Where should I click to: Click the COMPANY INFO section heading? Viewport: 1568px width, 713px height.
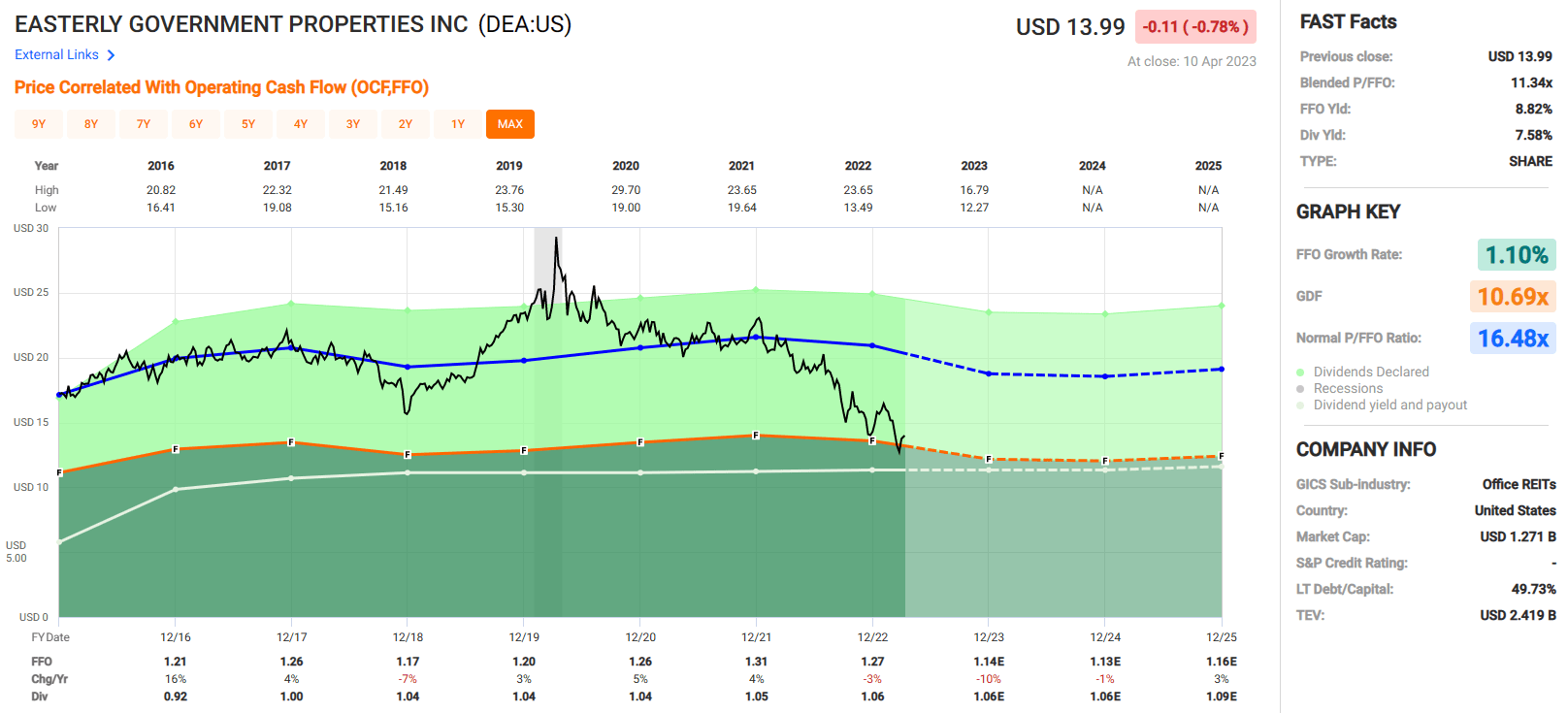1366,449
